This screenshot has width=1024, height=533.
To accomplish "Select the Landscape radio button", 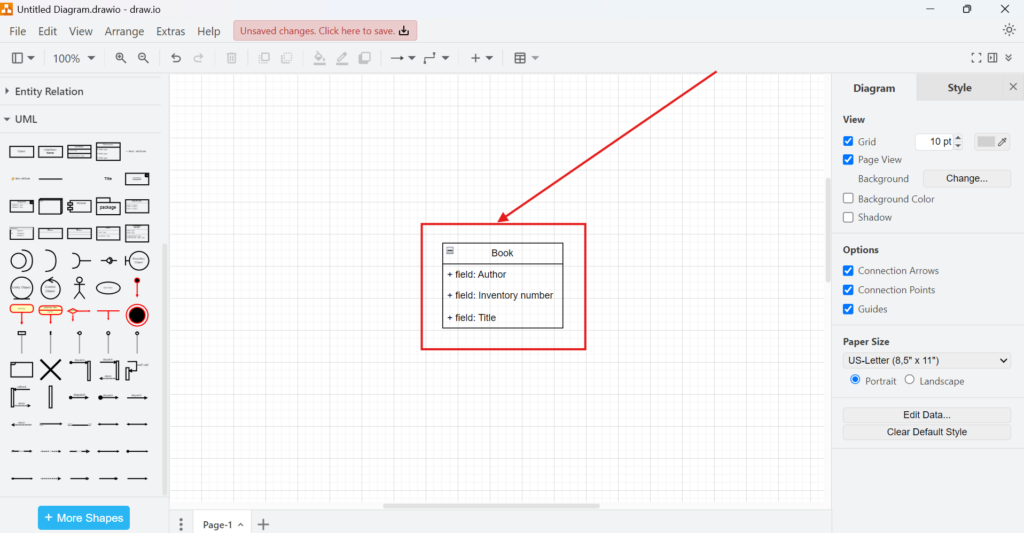I will (909, 380).
